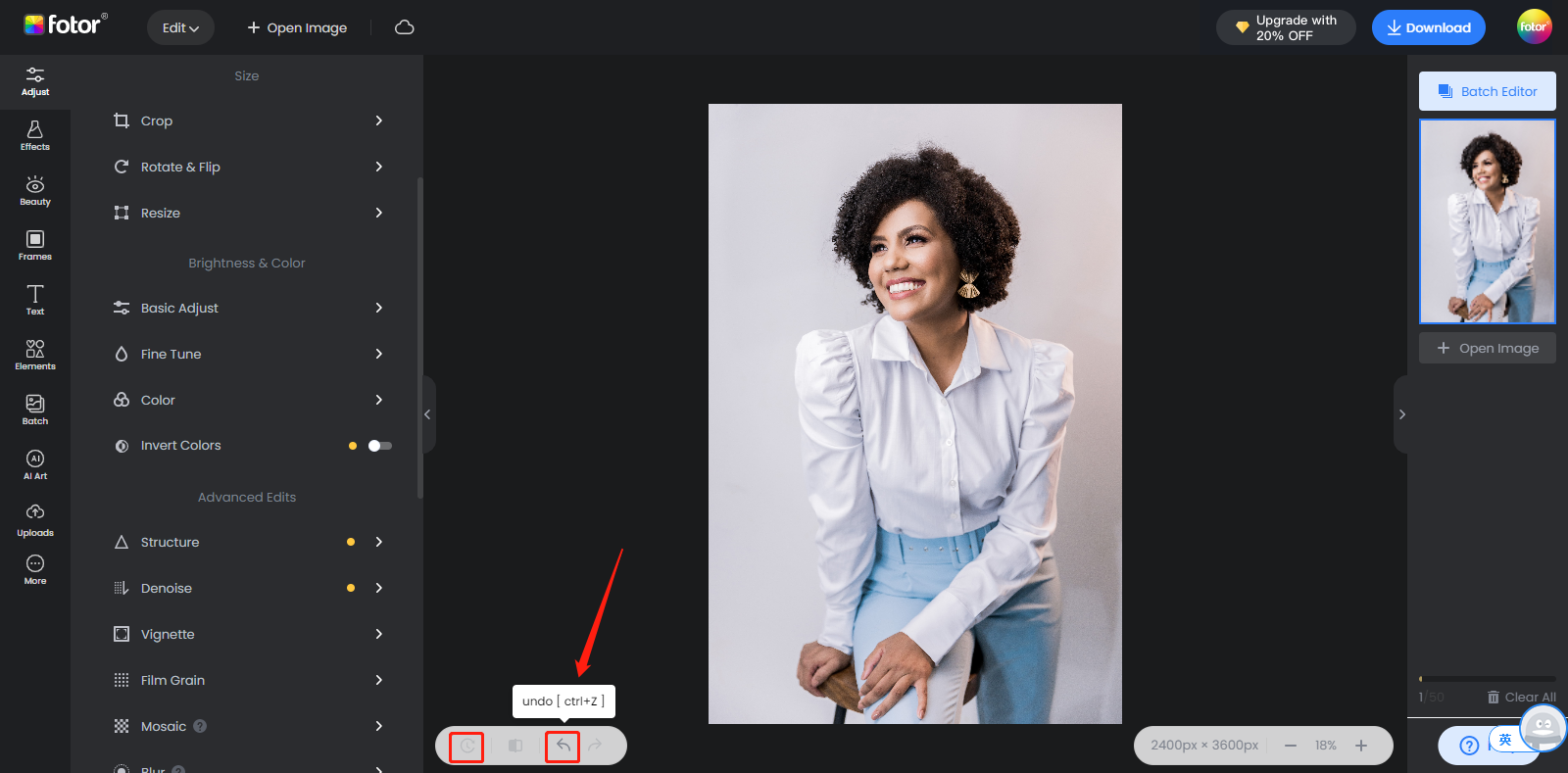
Task: Click the history icon in bottom toolbar
Action: click(x=467, y=746)
